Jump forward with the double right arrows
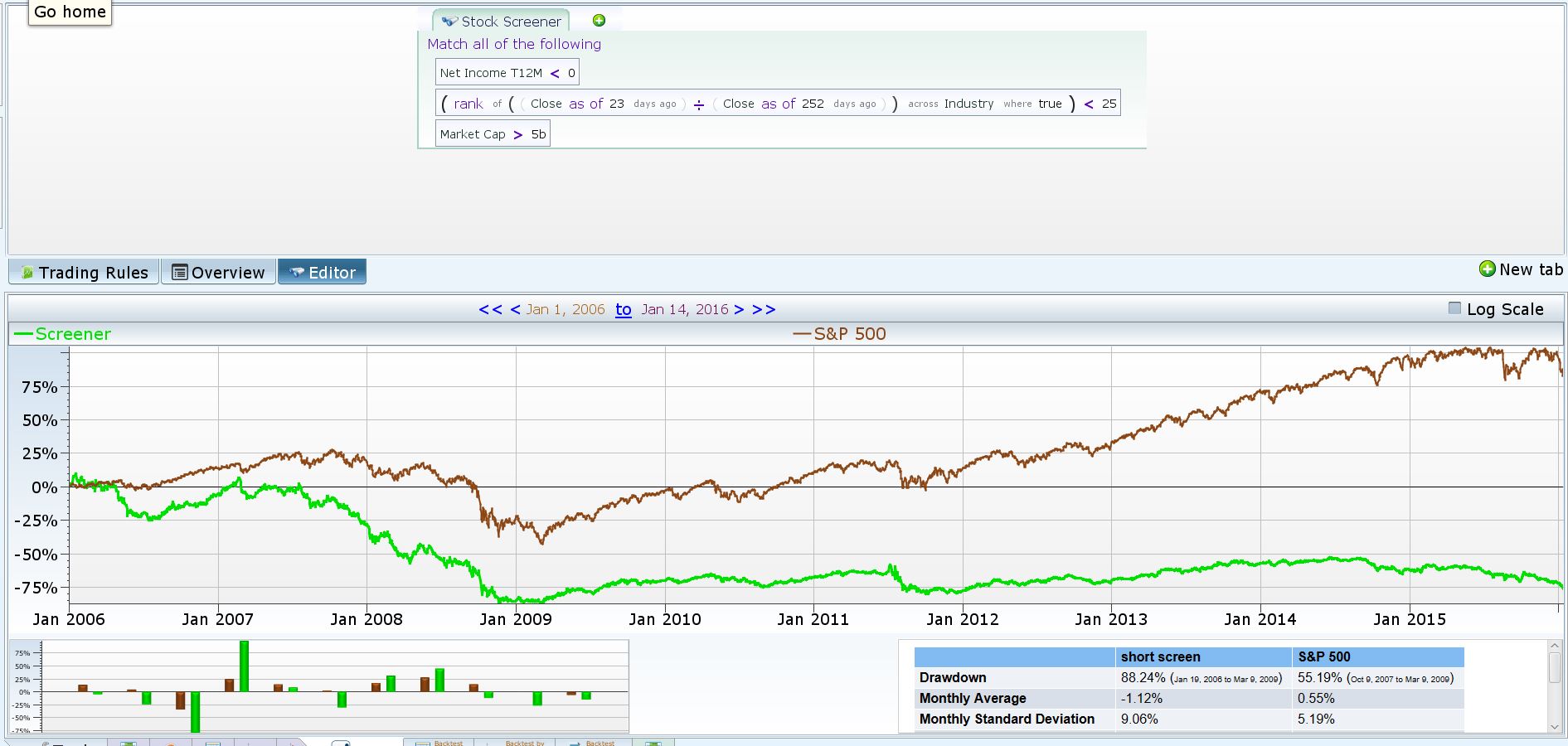 (764, 309)
